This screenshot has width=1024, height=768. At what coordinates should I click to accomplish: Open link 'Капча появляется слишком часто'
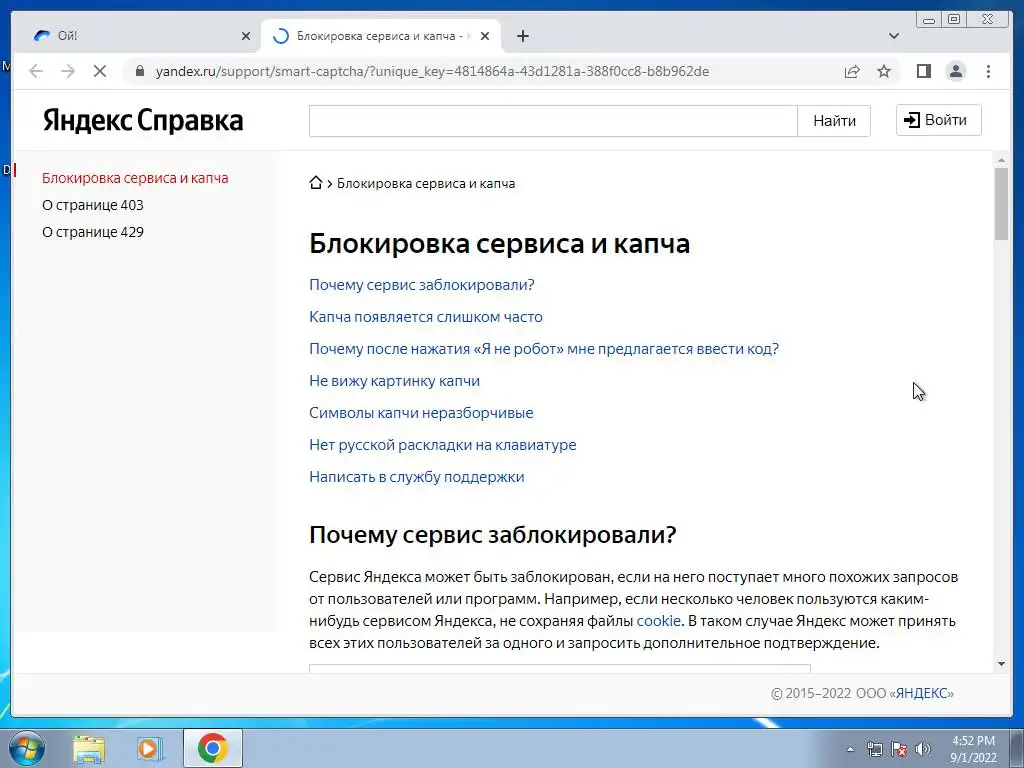tap(426, 317)
